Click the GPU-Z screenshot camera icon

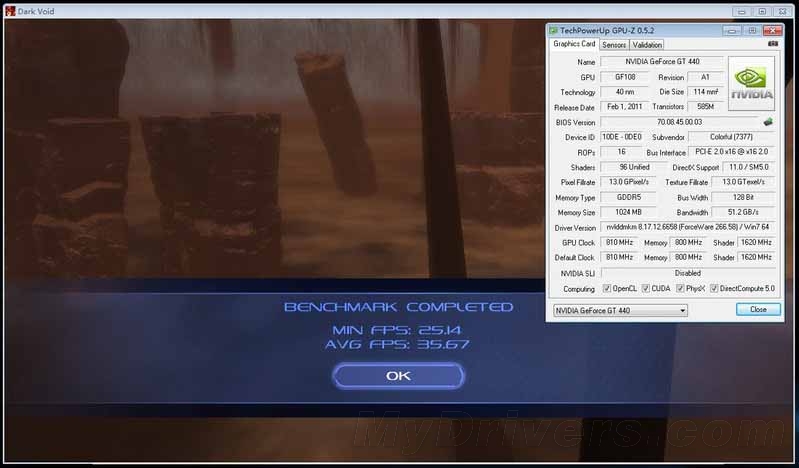(773, 44)
